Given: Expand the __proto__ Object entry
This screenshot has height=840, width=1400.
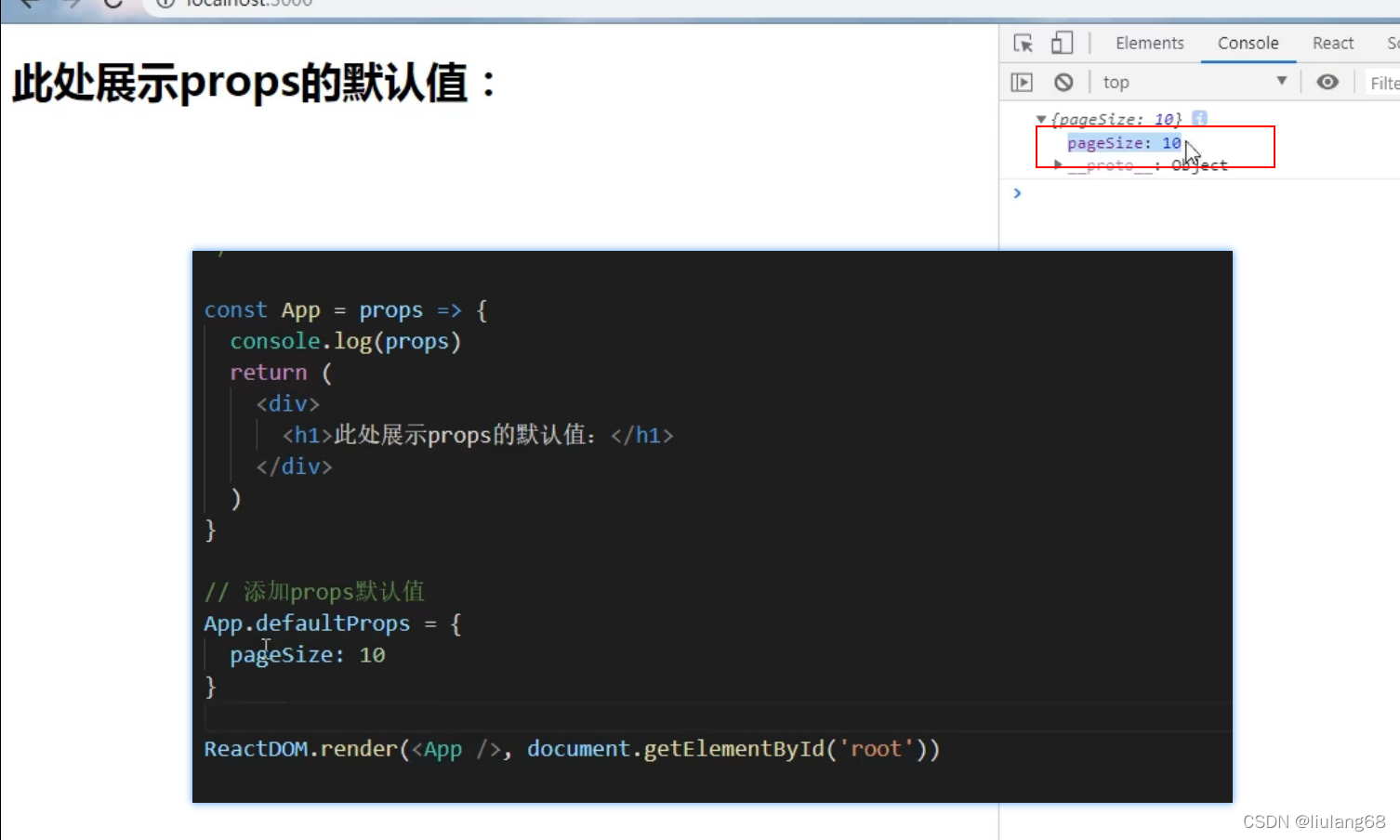Looking at the screenshot, I should tap(1058, 164).
